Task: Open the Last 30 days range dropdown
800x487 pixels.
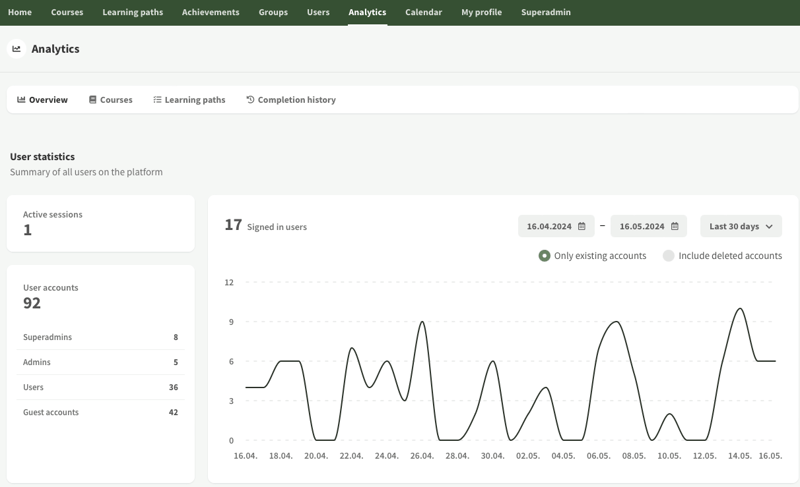Action: click(741, 226)
